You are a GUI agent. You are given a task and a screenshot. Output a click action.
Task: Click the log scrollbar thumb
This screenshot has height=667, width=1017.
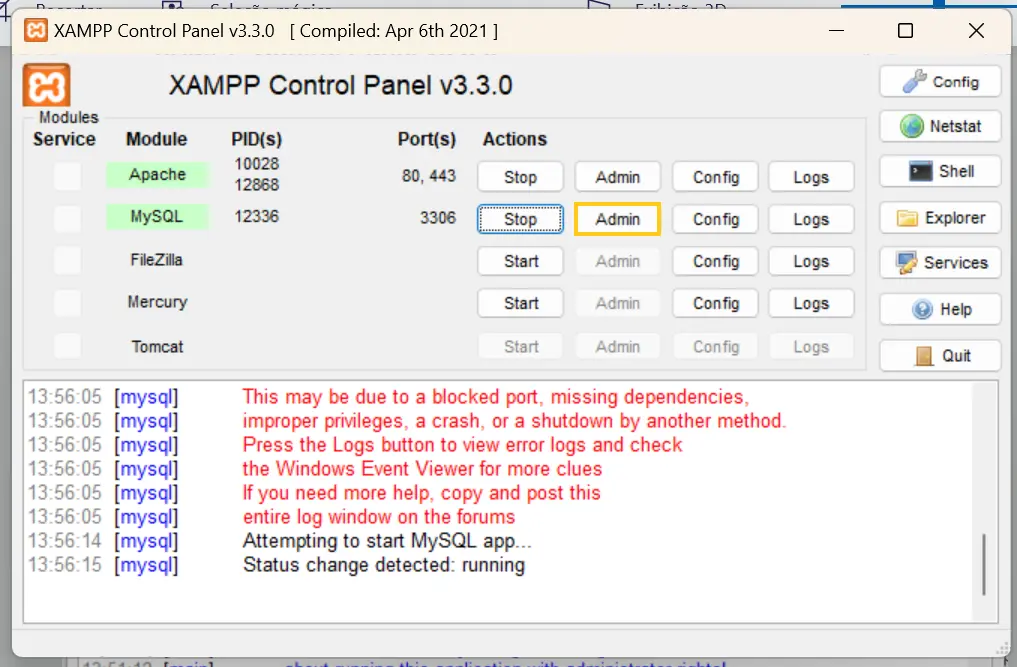(x=984, y=564)
